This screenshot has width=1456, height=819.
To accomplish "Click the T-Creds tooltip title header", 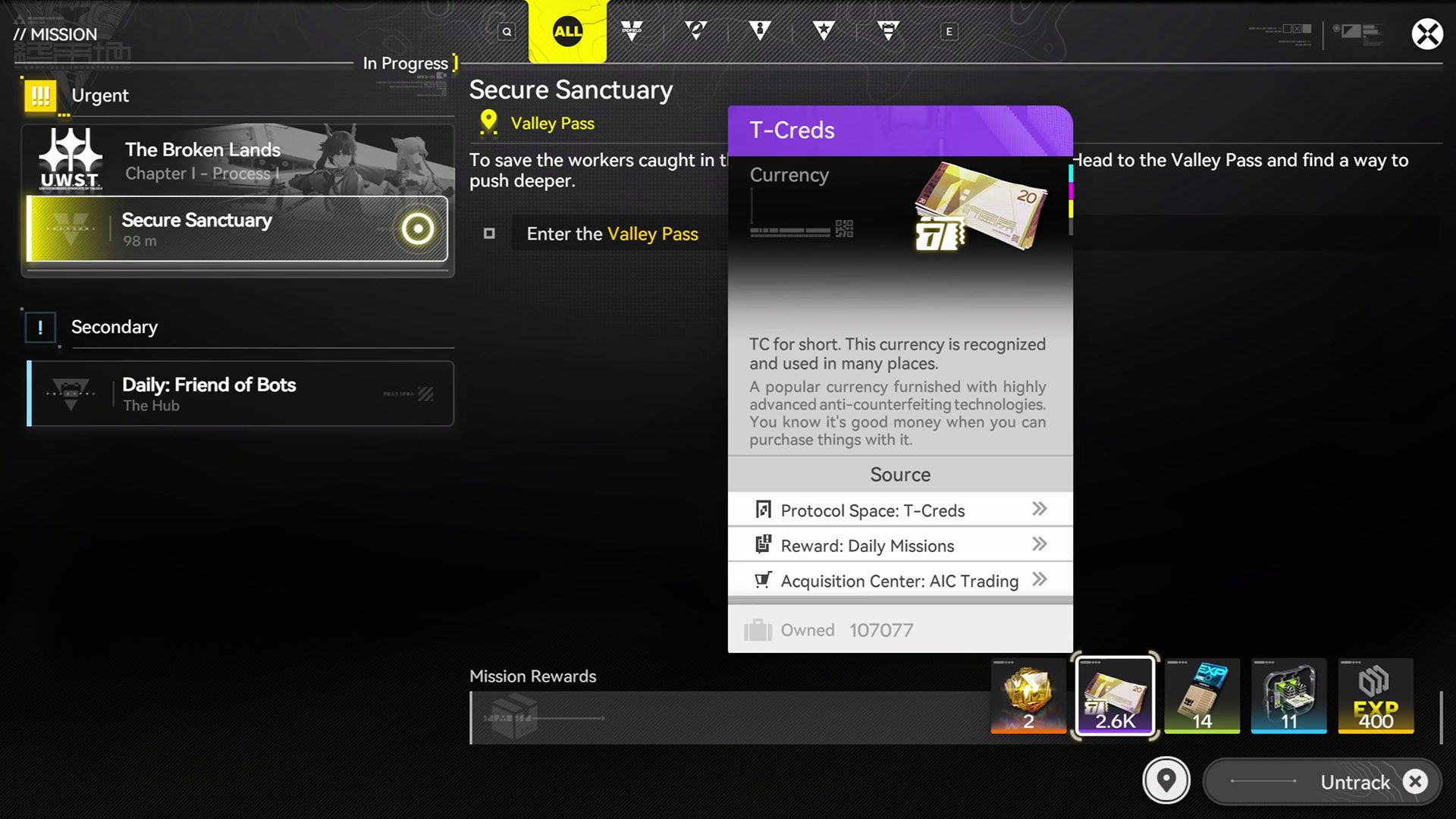I will (x=900, y=130).
